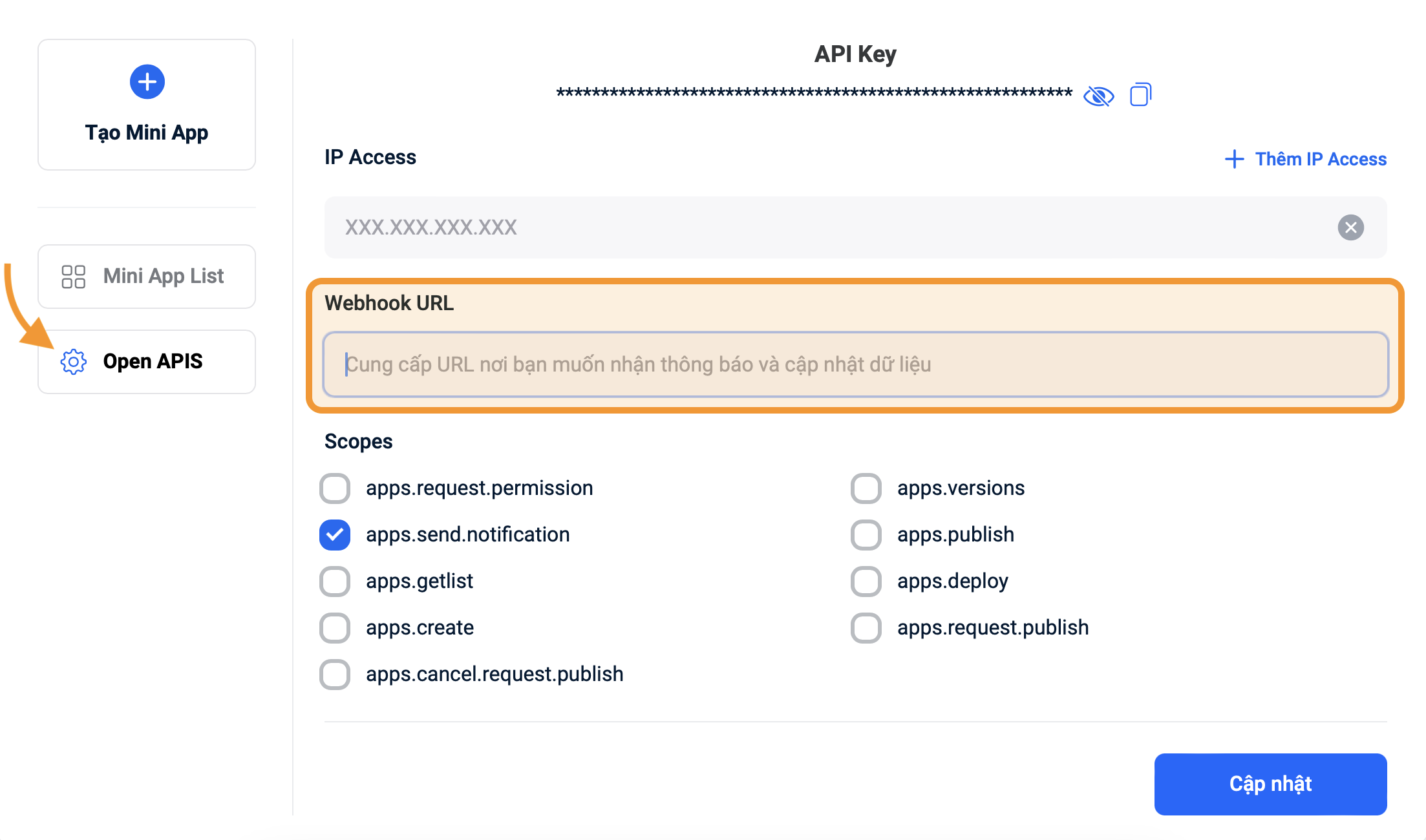Focus the IP Access XXX.XXX.XXX.XXX input
Viewport: 1426px width, 840px height.
855,227
